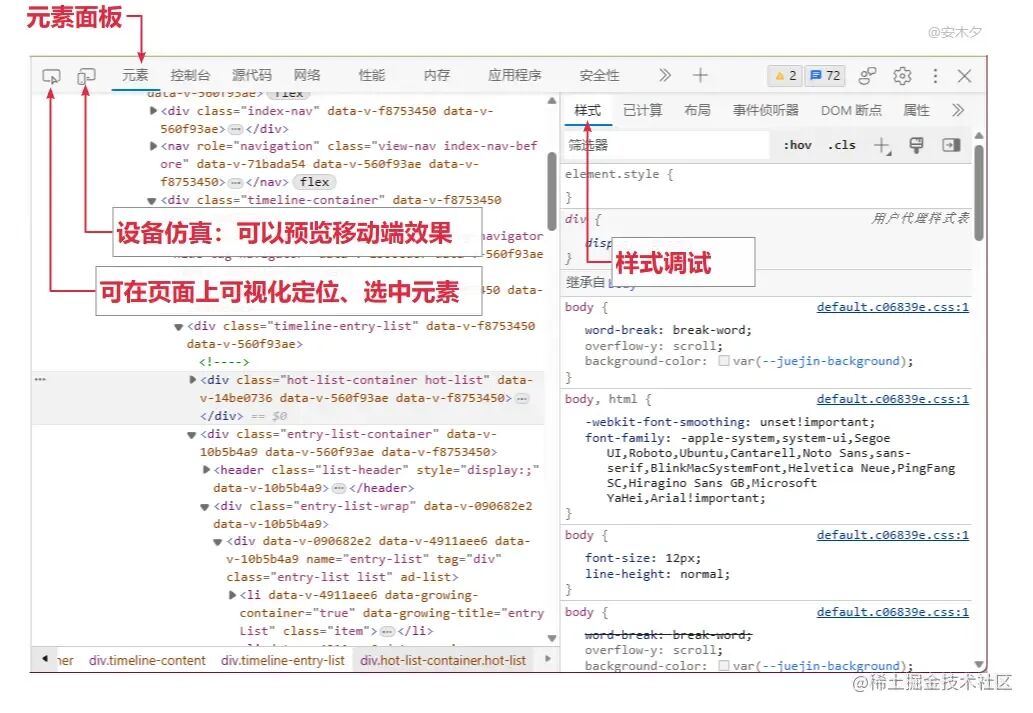Screen dimensions: 1033x713
Task: Expand the li data-growing-container node
Action: tap(233, 595)
